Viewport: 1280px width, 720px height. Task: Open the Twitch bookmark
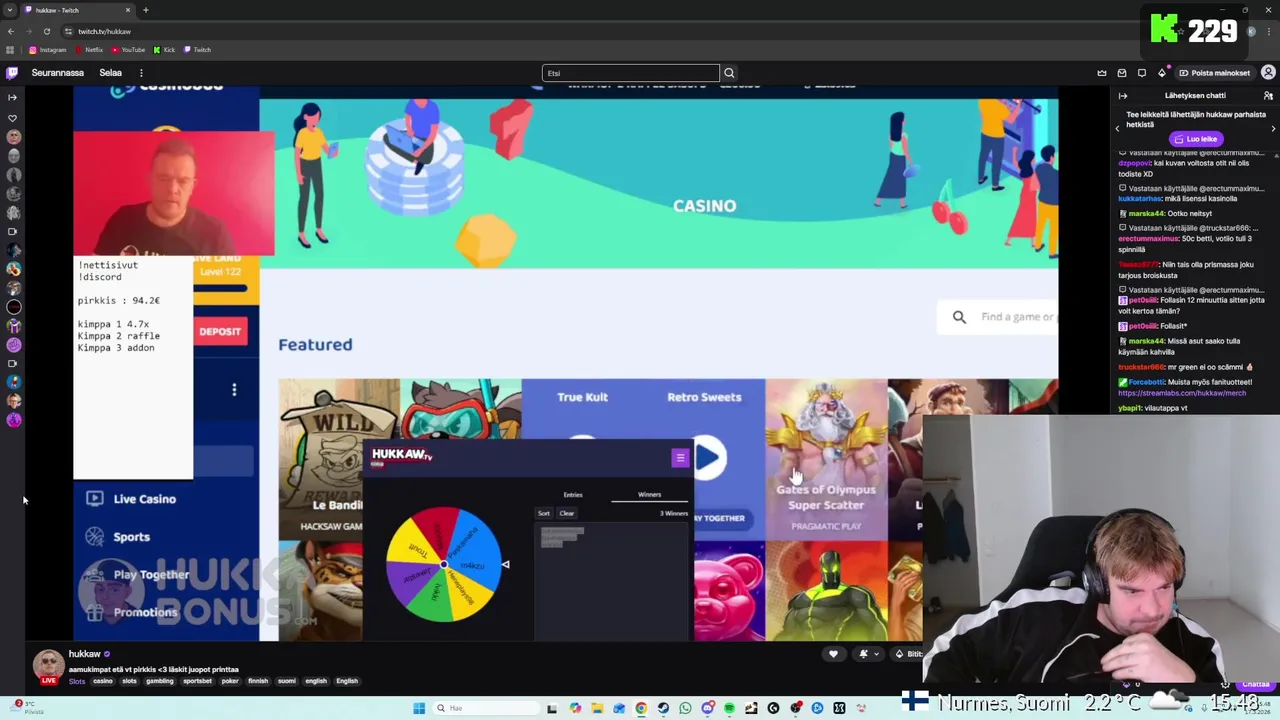coord(197,50)
